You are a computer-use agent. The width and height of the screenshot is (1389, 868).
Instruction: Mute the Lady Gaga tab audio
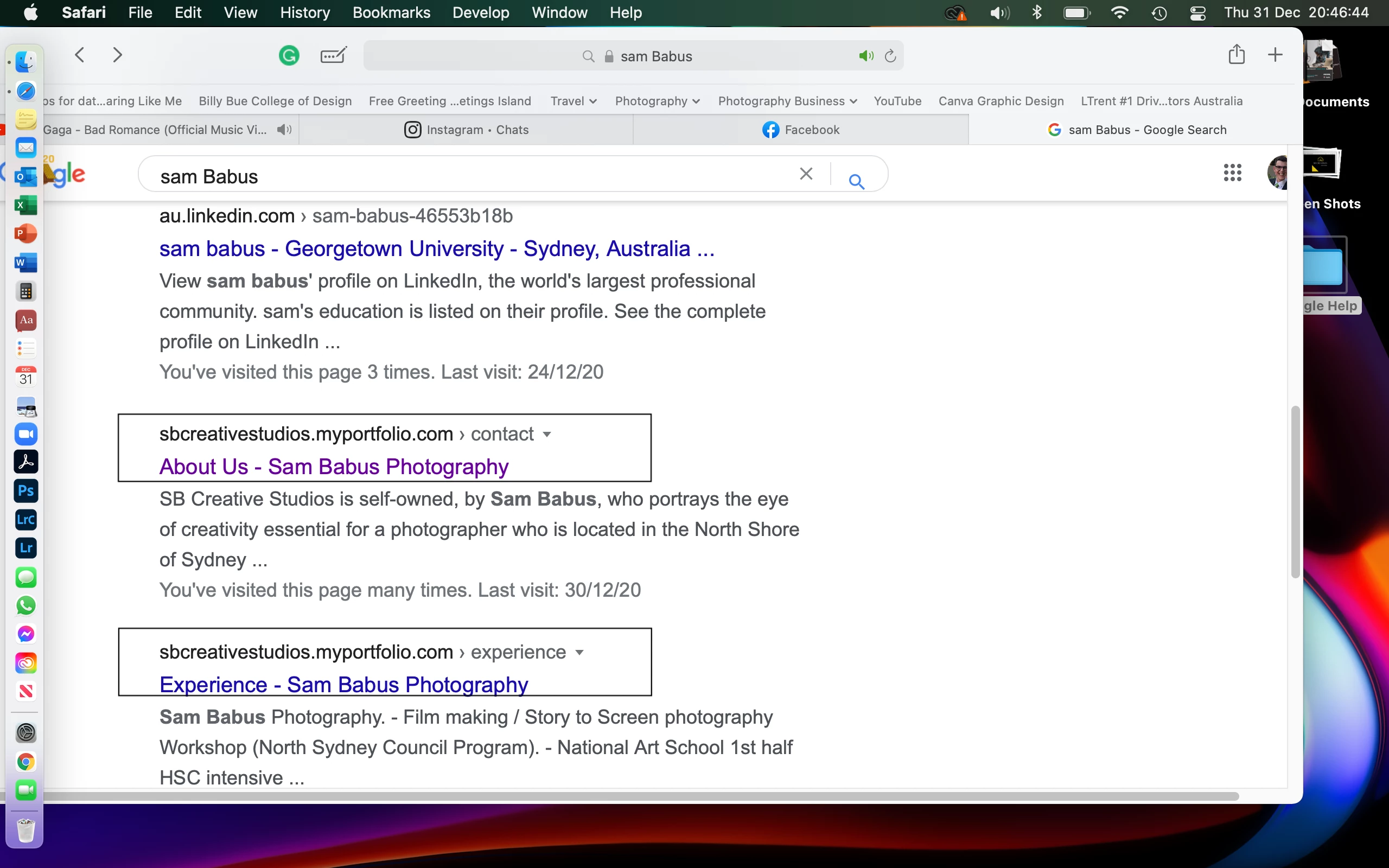pos(284,130)
